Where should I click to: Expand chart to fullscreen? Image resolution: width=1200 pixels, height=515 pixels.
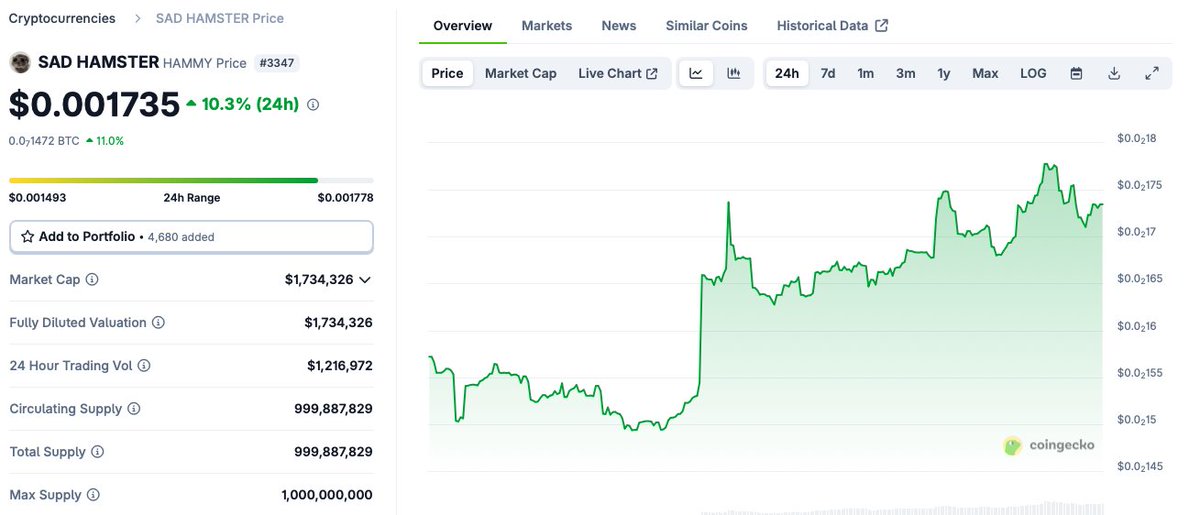click(1152, 73)
